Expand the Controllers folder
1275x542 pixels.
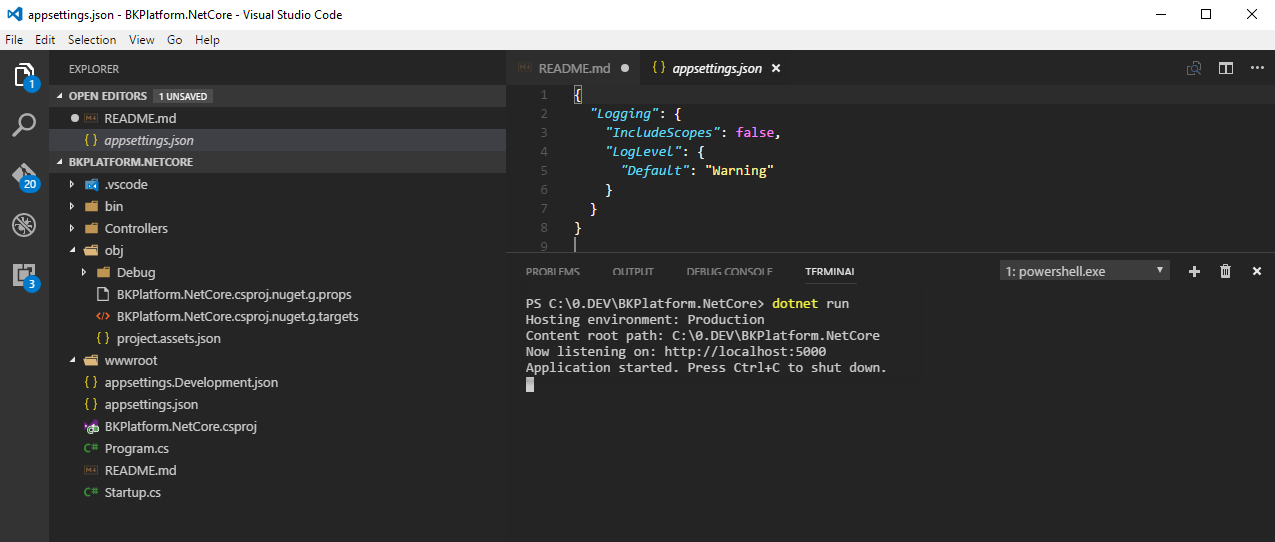click(x=136, y=228)
